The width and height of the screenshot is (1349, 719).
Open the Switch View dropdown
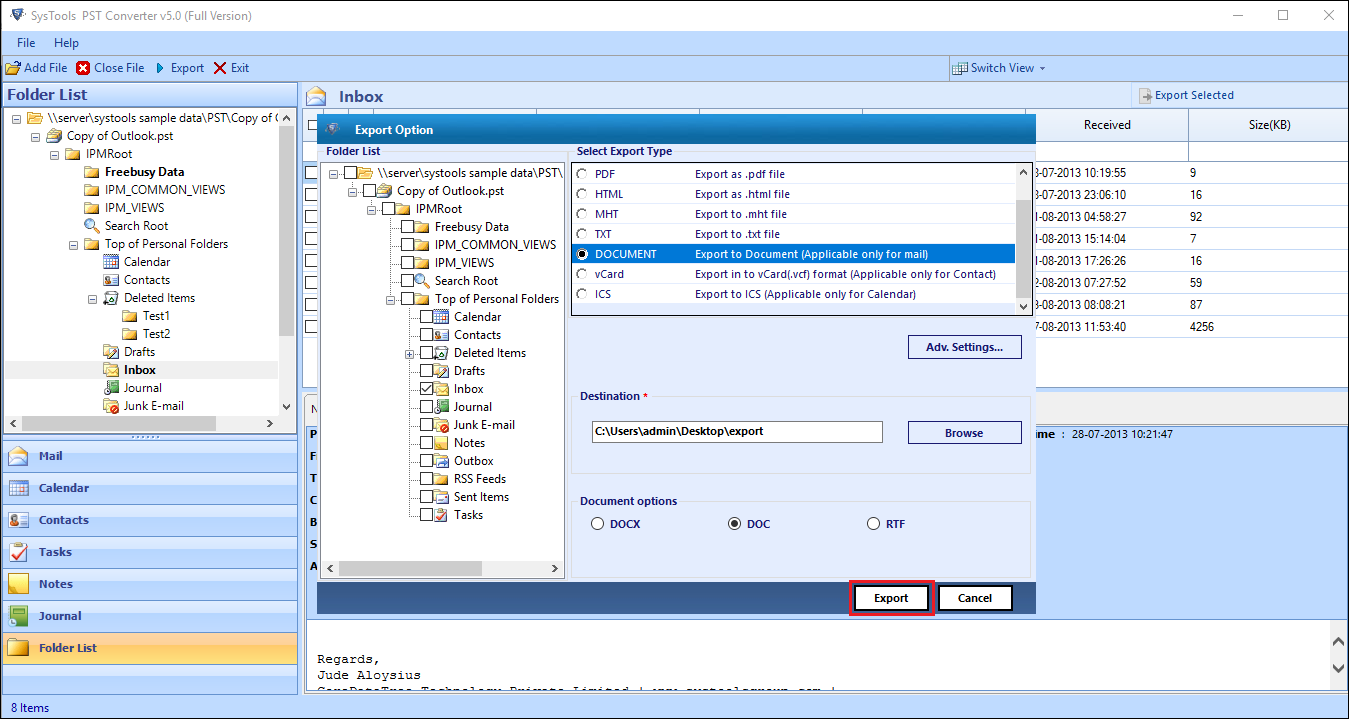1000,68
